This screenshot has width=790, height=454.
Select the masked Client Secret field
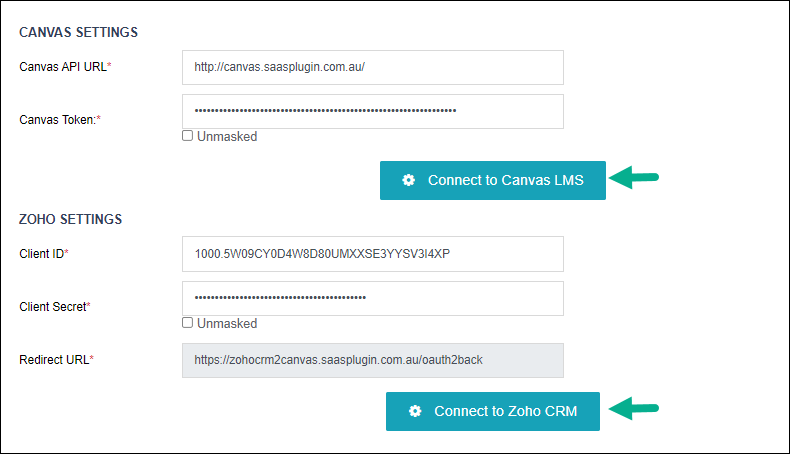[x=373, y=298]
